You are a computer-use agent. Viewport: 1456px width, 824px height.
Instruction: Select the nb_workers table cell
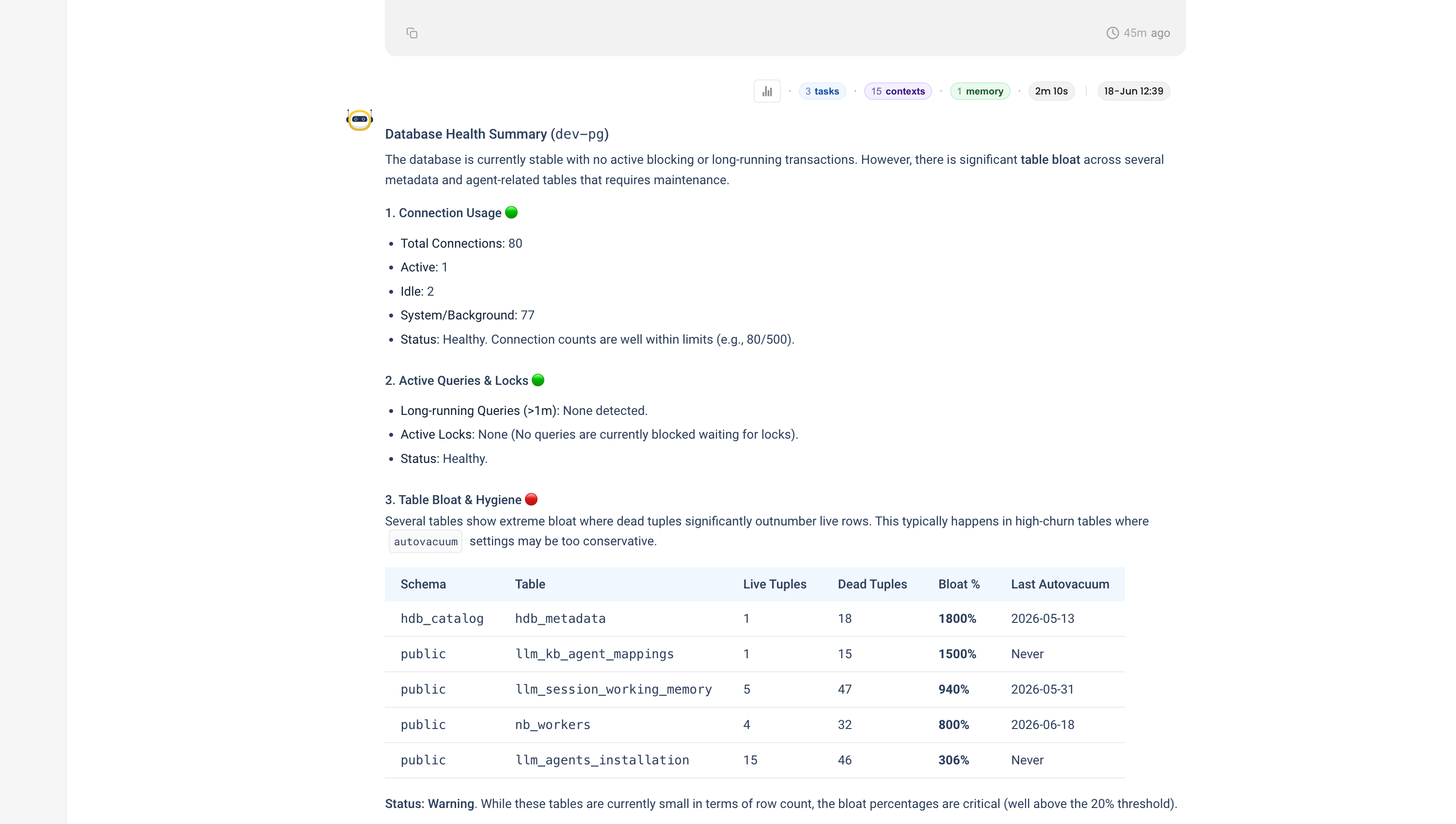pyautogui.click(x=552, y=725)
